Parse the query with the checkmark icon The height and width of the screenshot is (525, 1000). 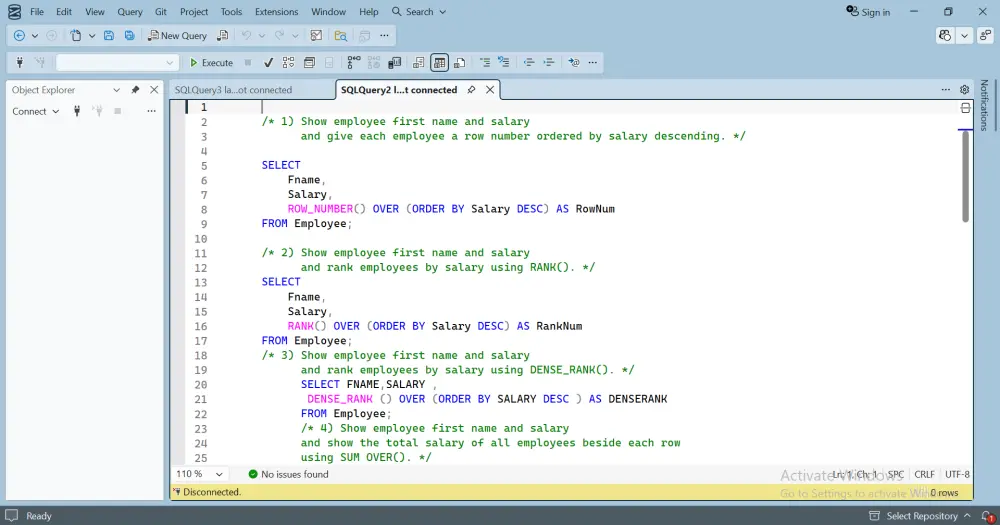(x=268, y=63)
